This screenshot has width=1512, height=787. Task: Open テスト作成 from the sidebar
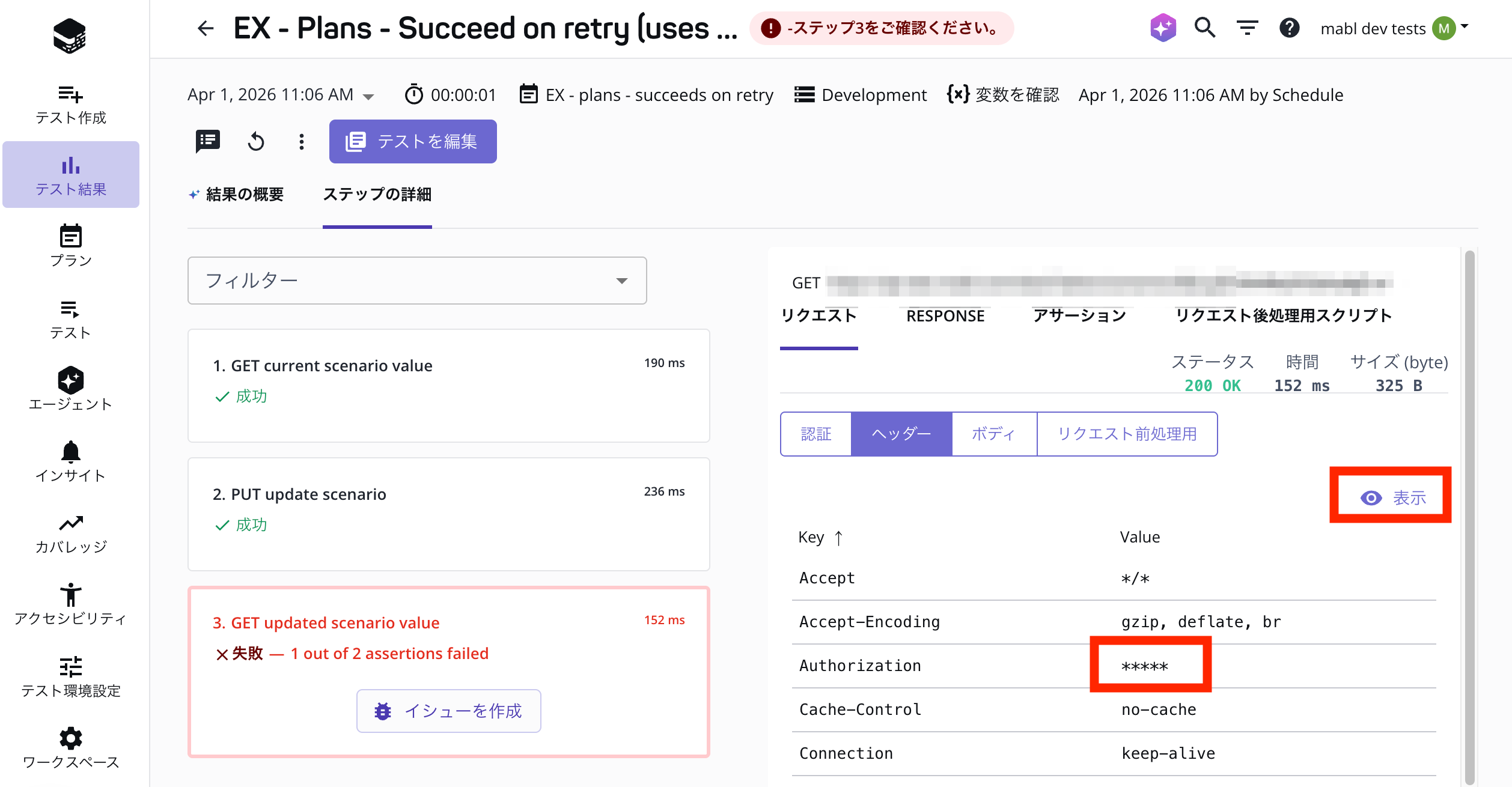pyautogui.click(x=70, y=103)
